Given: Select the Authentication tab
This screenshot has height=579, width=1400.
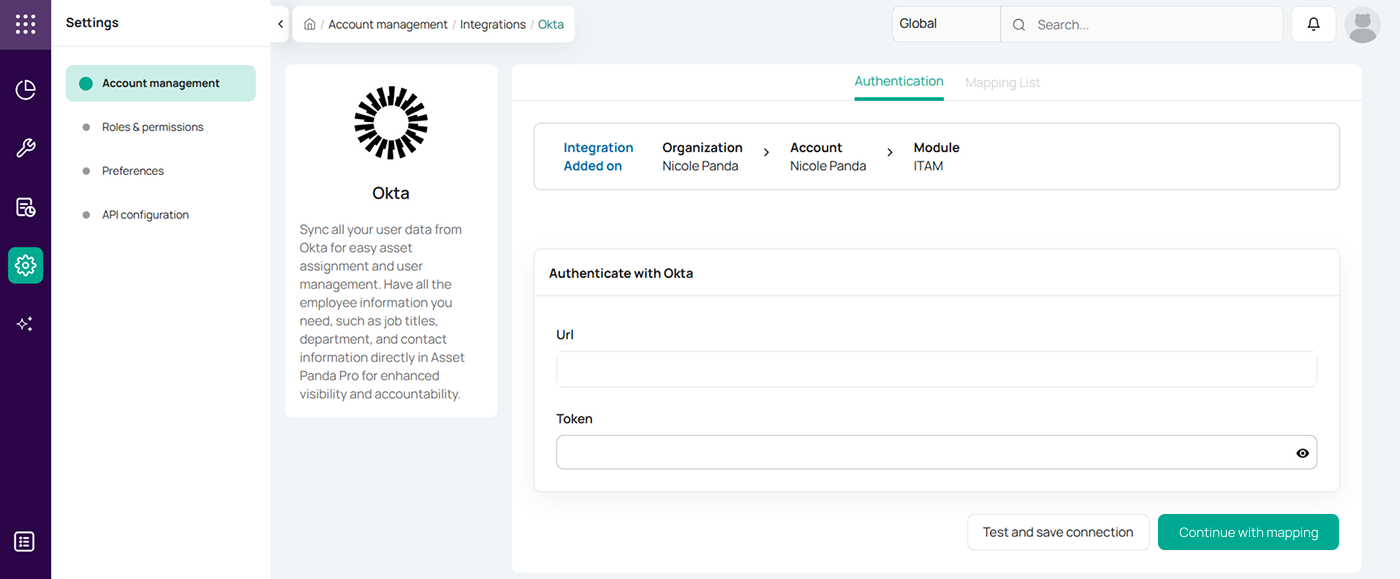Looking at the screenshot, I should click(x=898, y=82).
